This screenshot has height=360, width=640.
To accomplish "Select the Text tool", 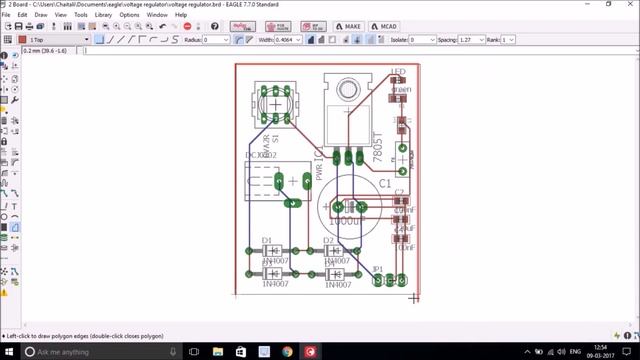I will pyautogui.click(x=15, y=206).
